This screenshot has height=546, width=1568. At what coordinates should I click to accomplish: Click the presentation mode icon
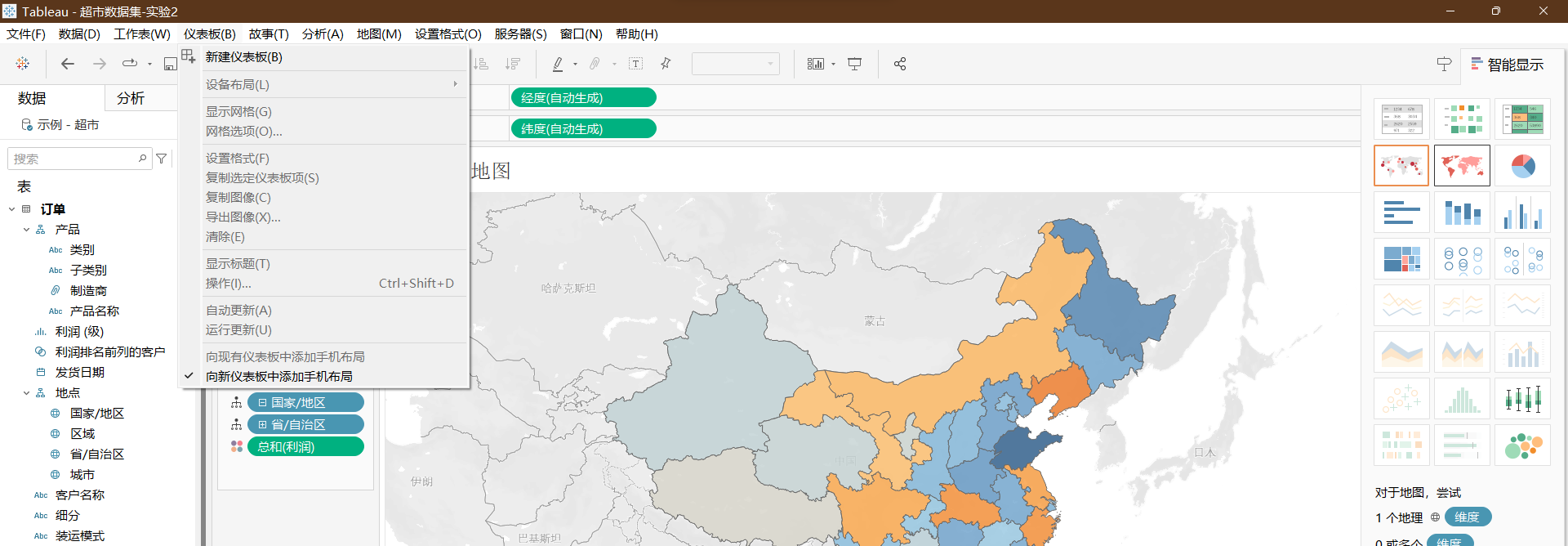coord(855,63)
